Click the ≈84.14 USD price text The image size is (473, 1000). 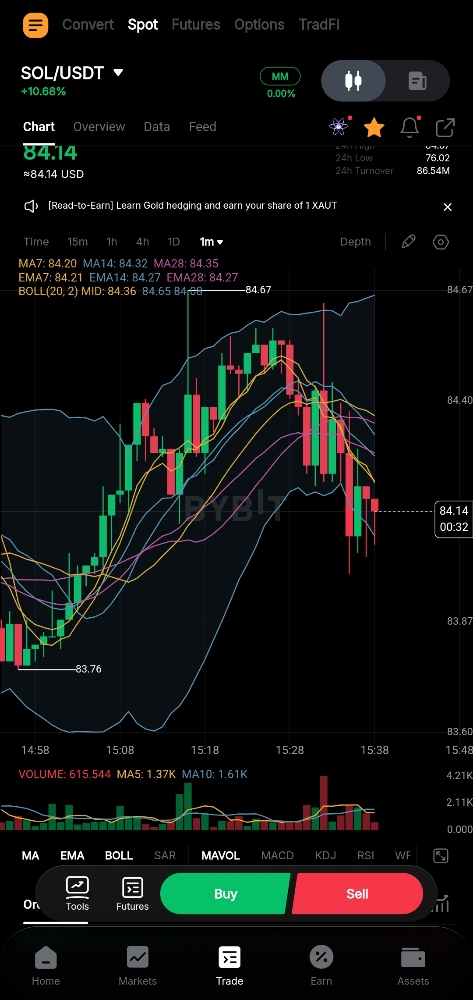pyautogui.click(x=54, y=174)
